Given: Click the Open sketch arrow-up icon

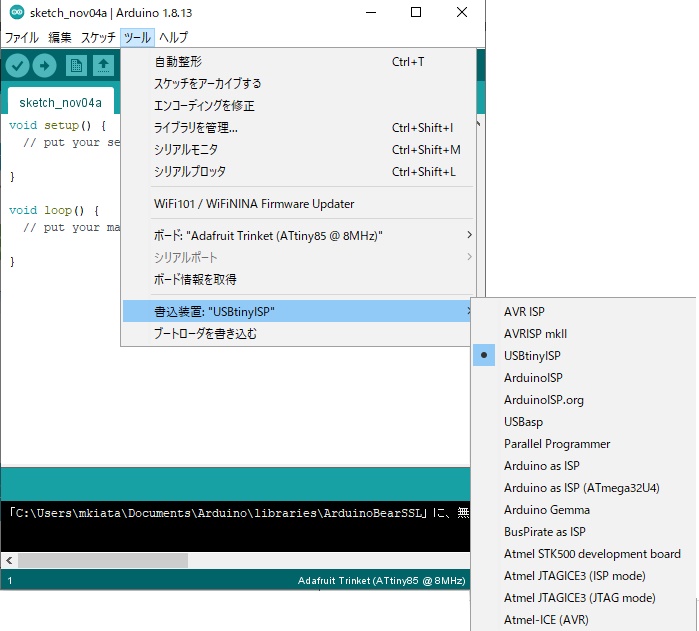Looking at the screenshot, I should [103, 66].
